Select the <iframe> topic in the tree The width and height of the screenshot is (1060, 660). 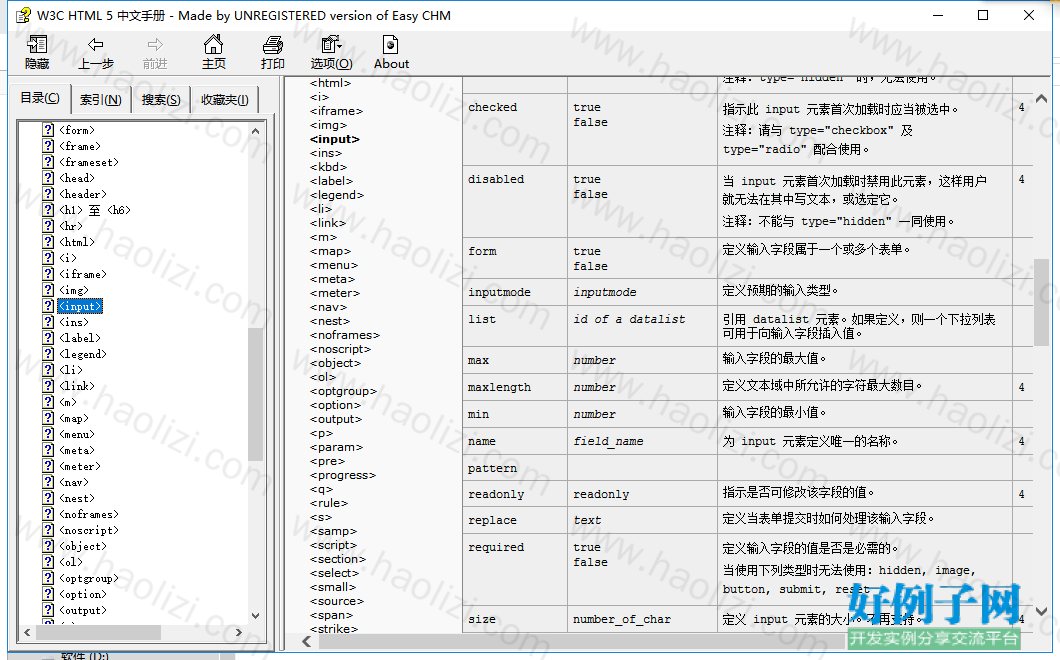pos(82,274)
